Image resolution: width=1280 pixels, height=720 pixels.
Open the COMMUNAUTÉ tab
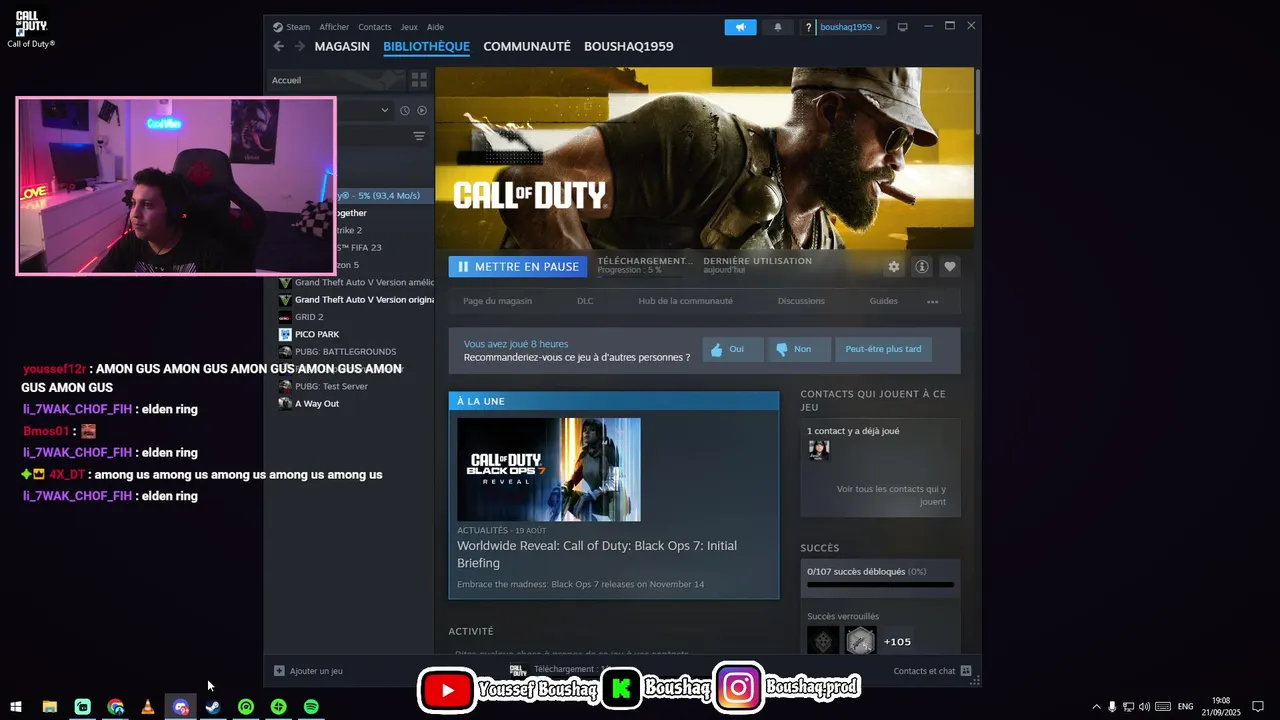pos(527,46)
